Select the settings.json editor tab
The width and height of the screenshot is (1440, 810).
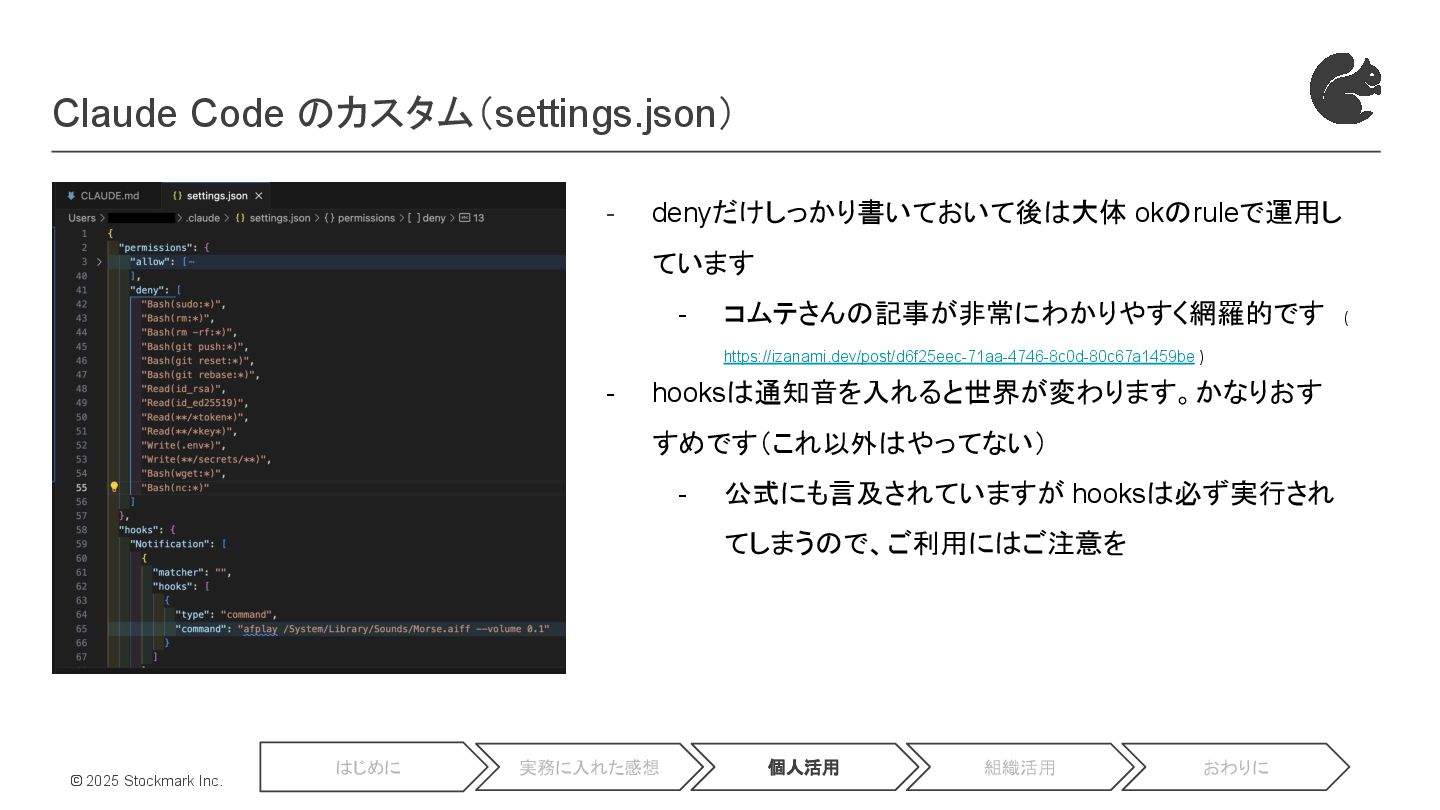(216, 196)
